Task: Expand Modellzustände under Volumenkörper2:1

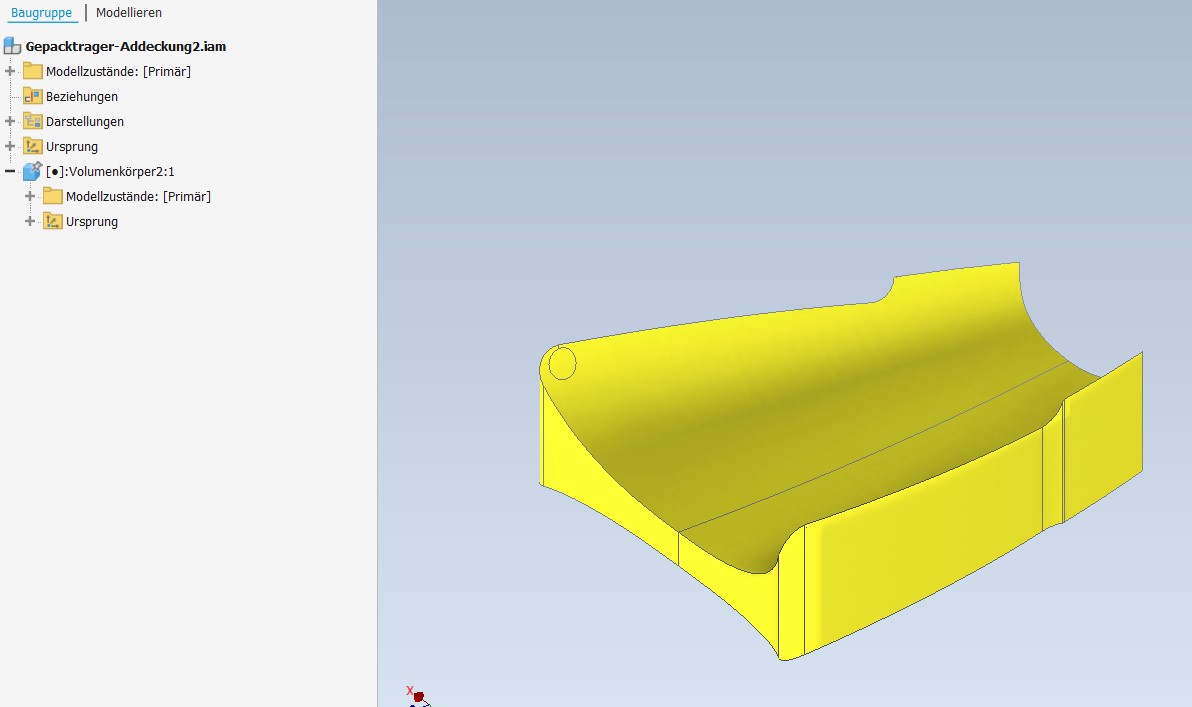Action: point(30,196)
